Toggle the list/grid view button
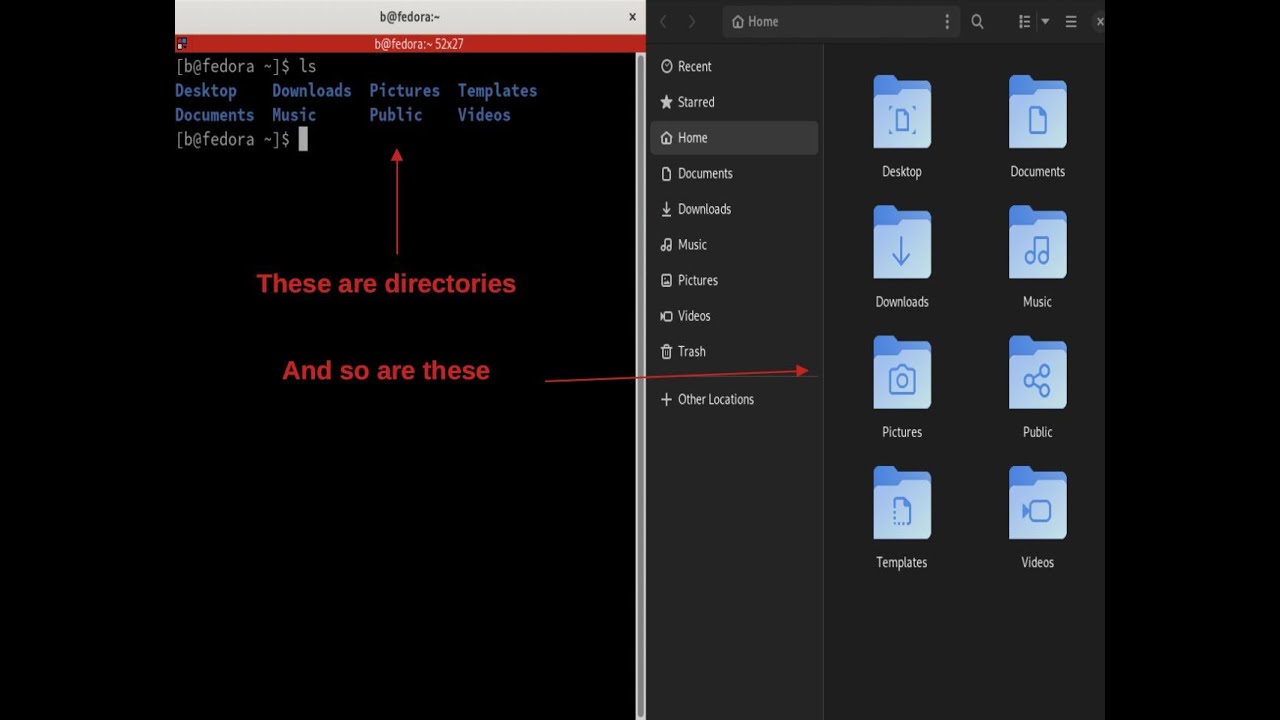This screenshot has width=1280, height=720. click(1024, 21)
